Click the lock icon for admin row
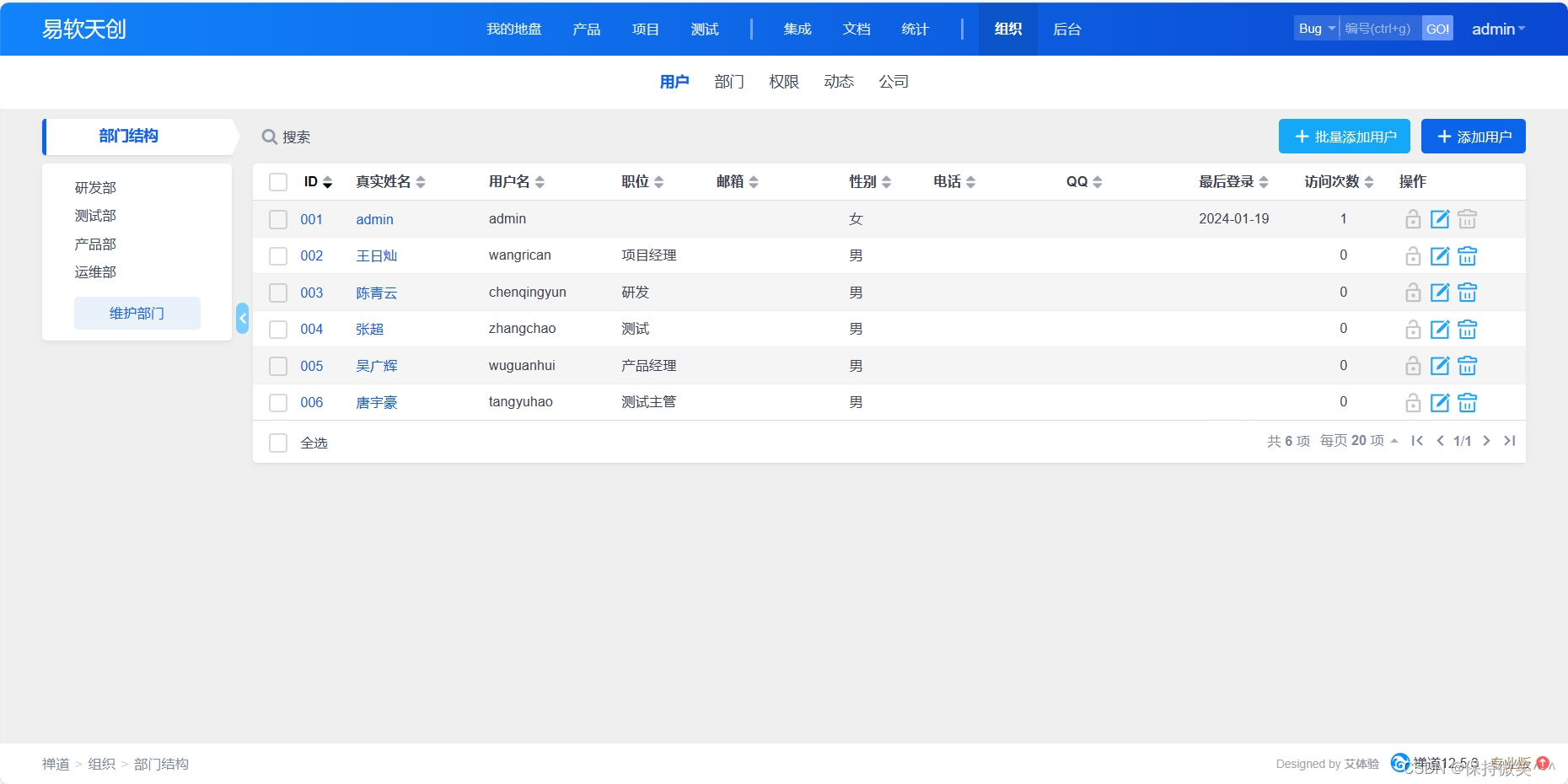Image resolution: width=1568 pixels, height=784 pixels. (1413, 219)
